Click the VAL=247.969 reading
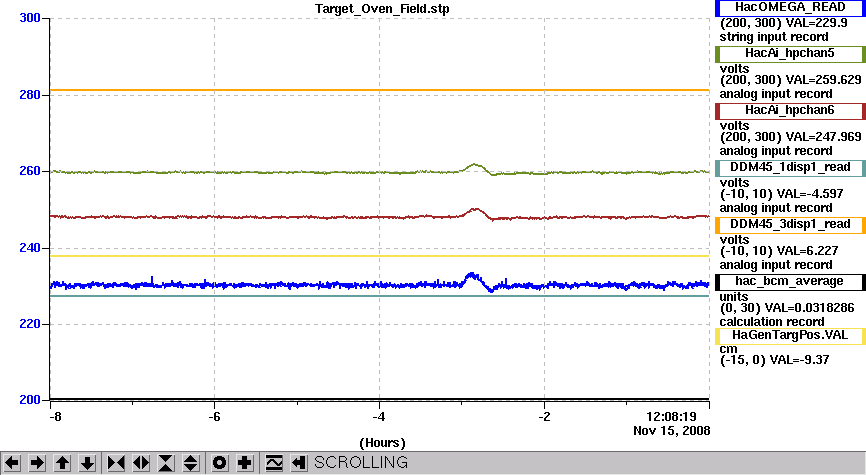This screenshot has width=866, height=475. point(823,137)
